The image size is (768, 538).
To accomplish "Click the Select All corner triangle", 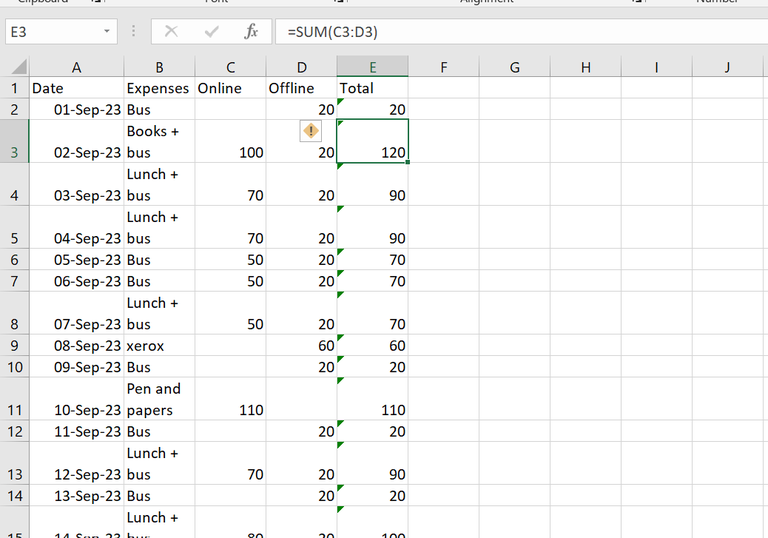I will click(19, 66).
